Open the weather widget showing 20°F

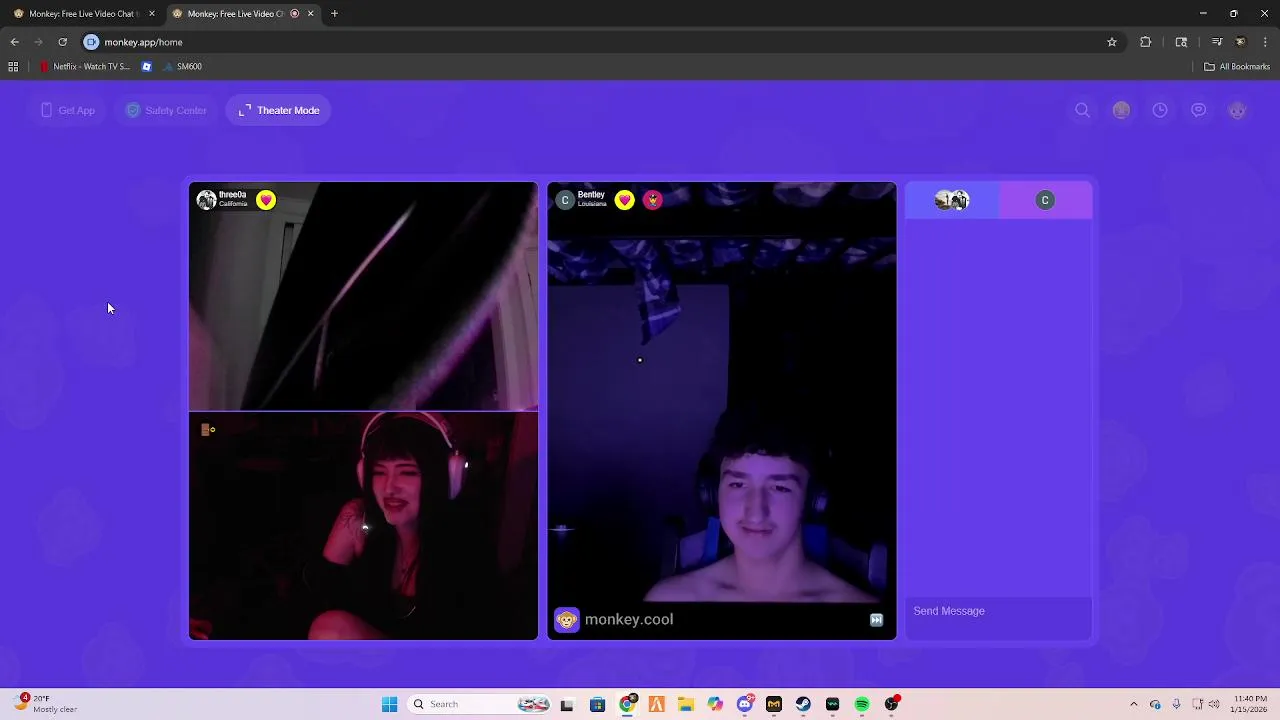45,704
